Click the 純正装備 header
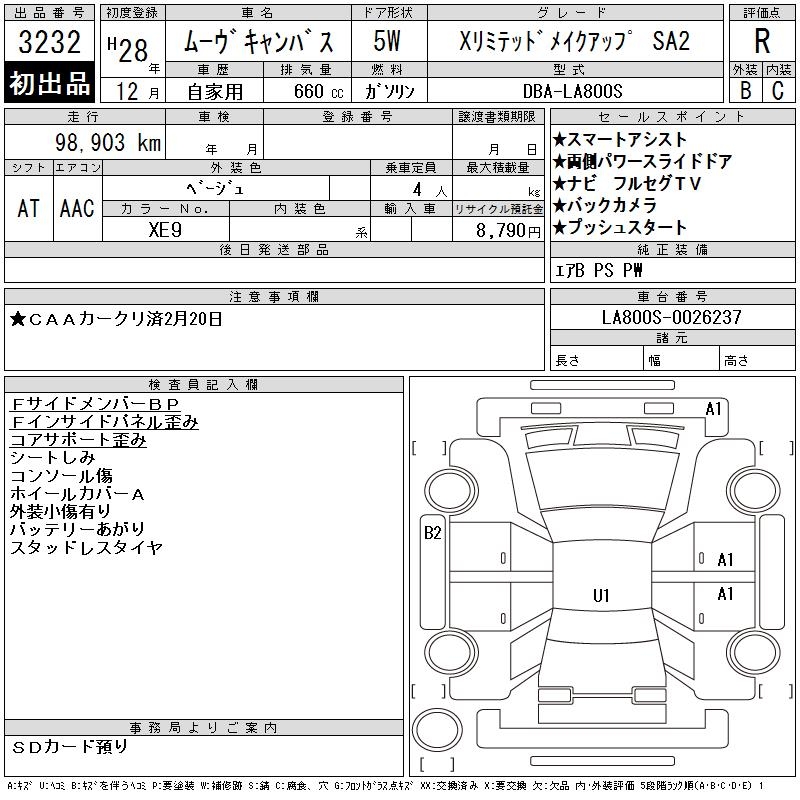The height and width of the screenshot is (800, 800). pos(672,250)
